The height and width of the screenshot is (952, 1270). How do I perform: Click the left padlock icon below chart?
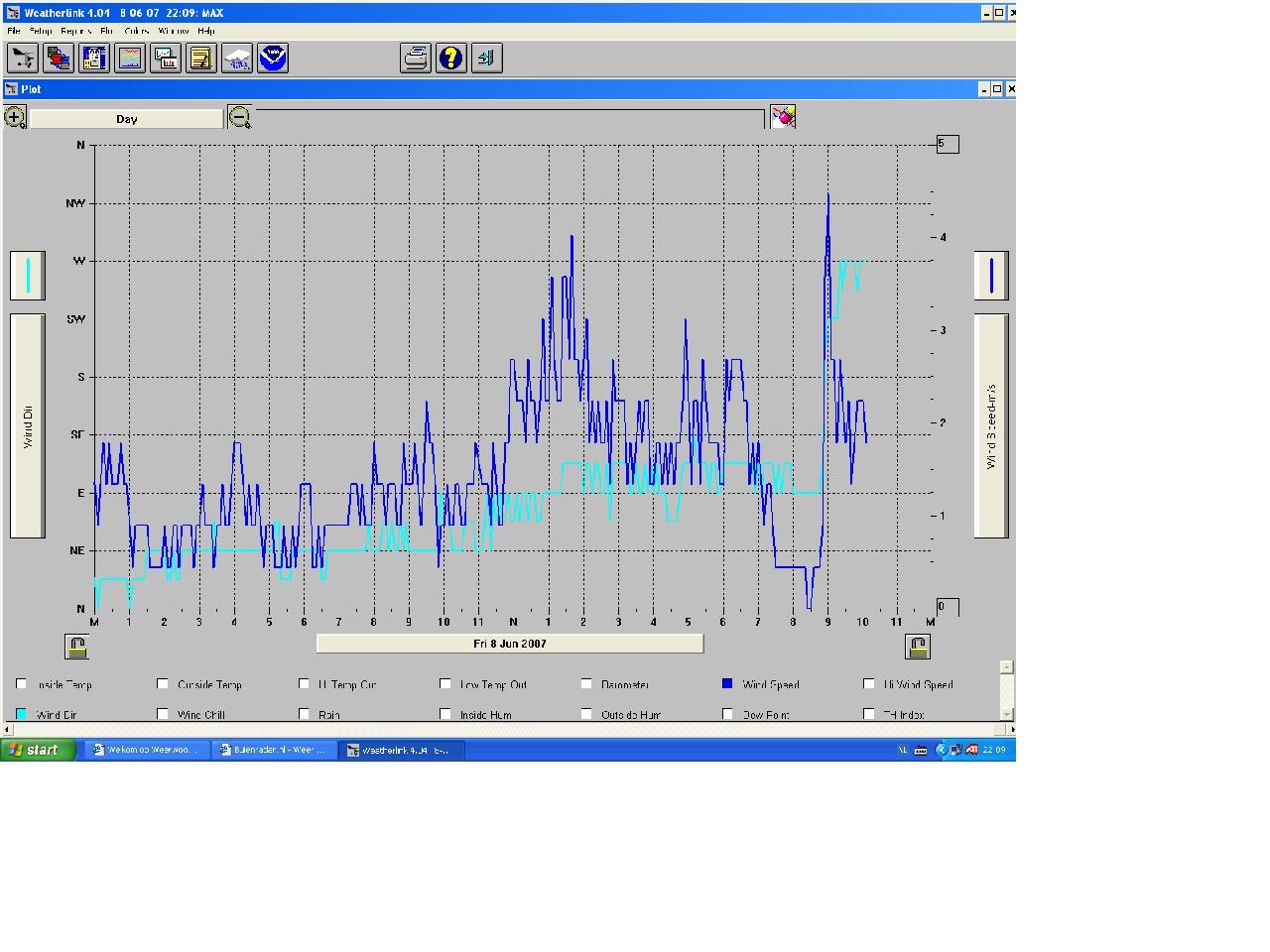pyautogui.click(x=76, y=648)
